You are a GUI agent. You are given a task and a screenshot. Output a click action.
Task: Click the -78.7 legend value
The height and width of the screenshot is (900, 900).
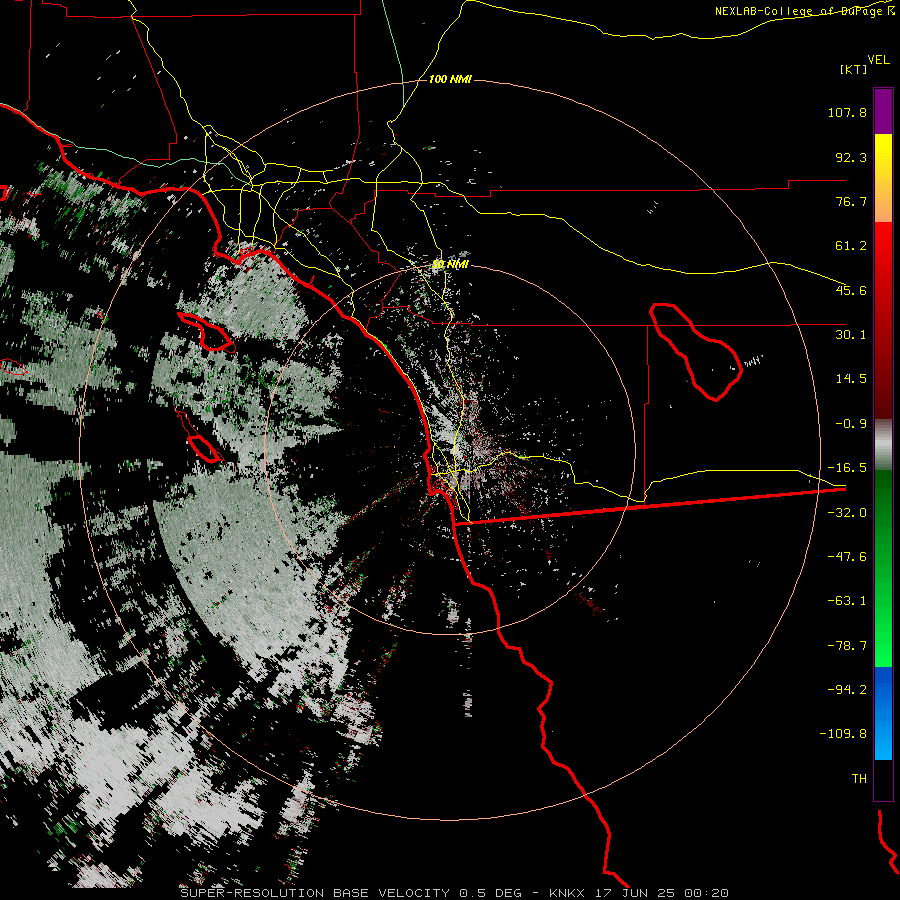847,646
